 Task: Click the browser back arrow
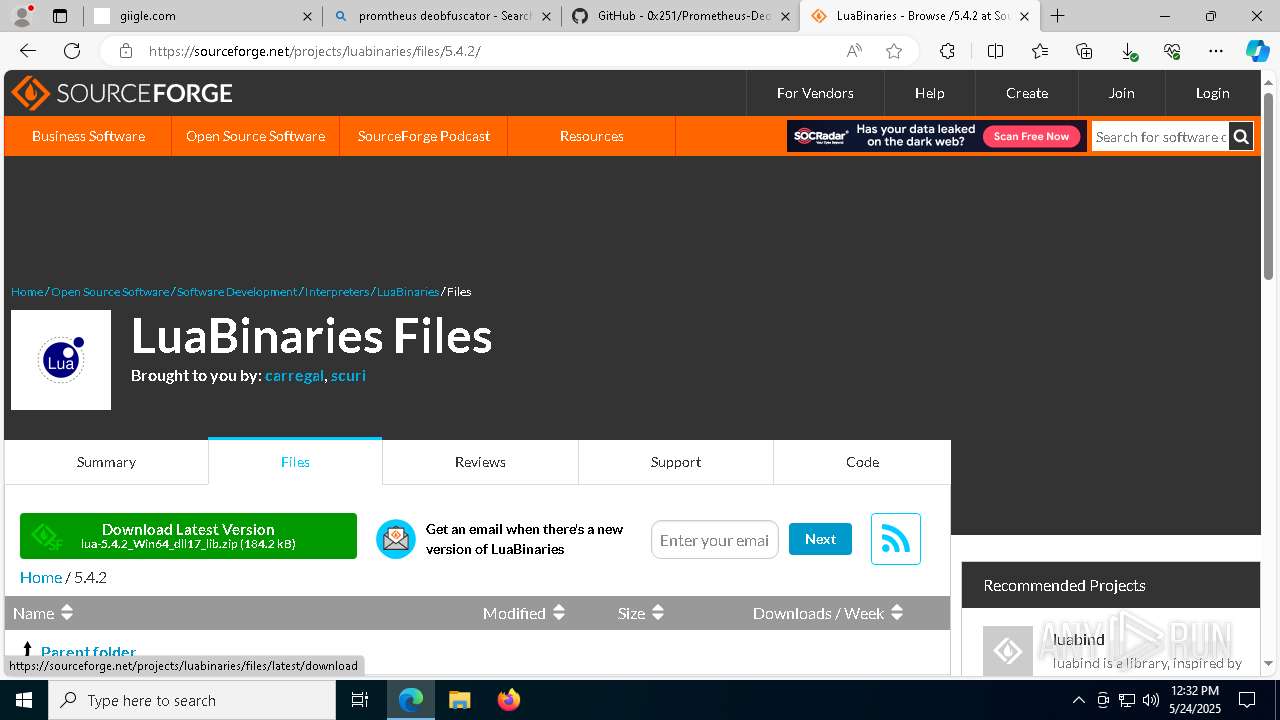click(x=28, y=51)
